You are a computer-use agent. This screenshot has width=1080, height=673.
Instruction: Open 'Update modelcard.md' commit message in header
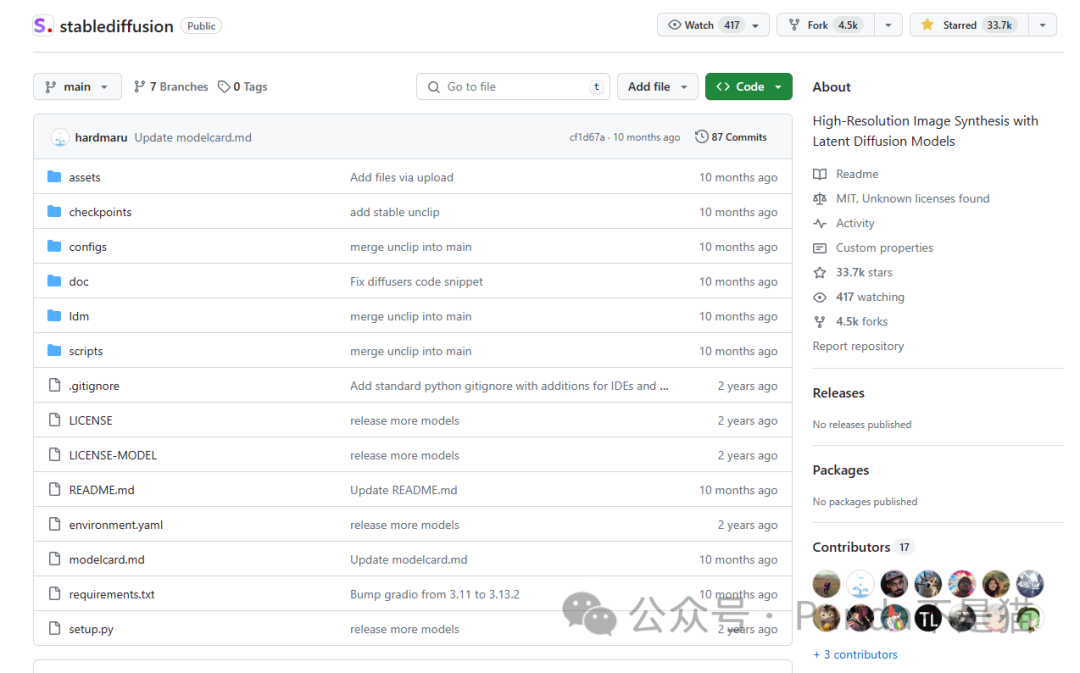pos(193,137)
